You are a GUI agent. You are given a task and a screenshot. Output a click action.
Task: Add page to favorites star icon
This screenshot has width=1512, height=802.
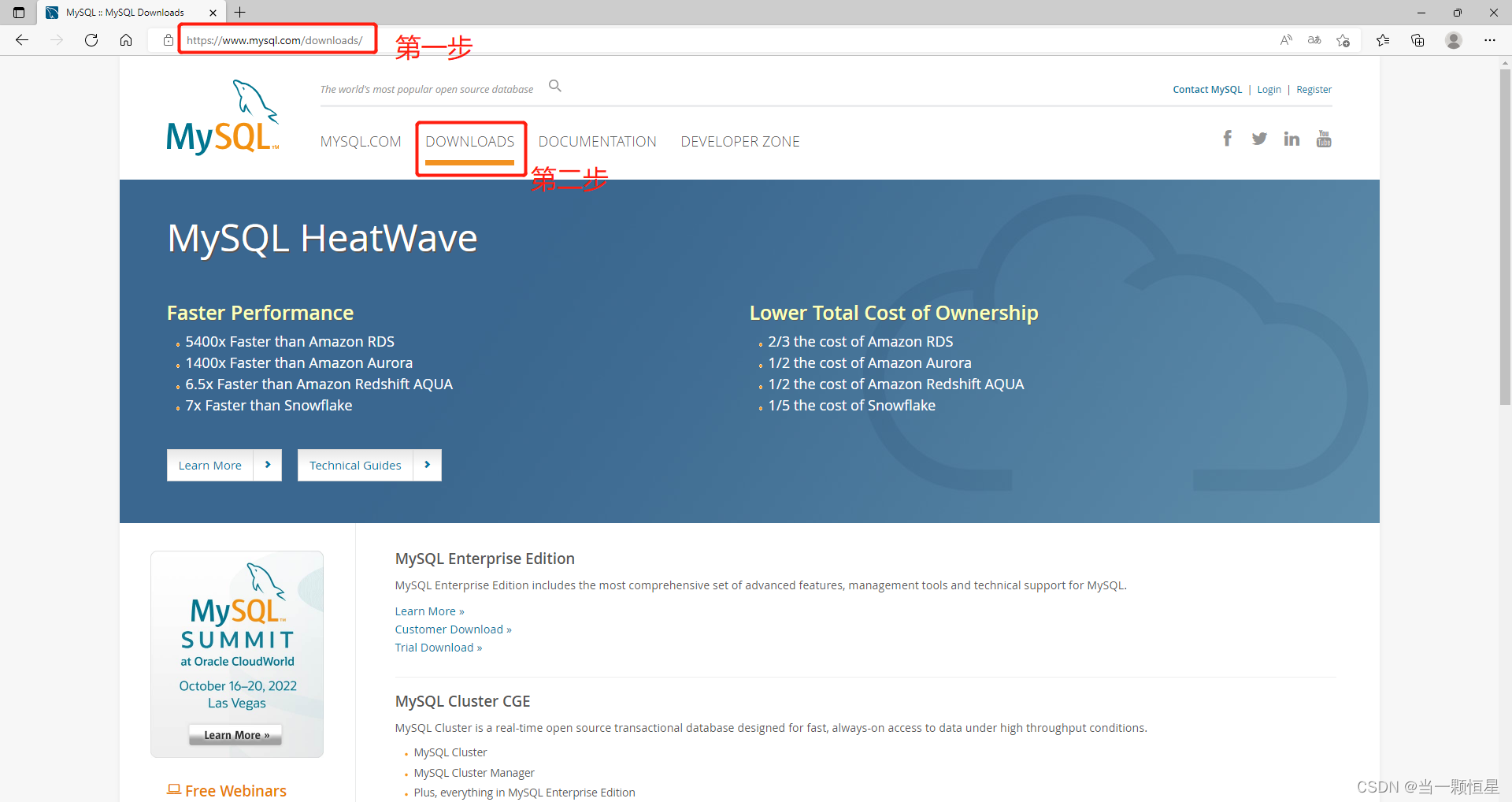coord(1343,40)
